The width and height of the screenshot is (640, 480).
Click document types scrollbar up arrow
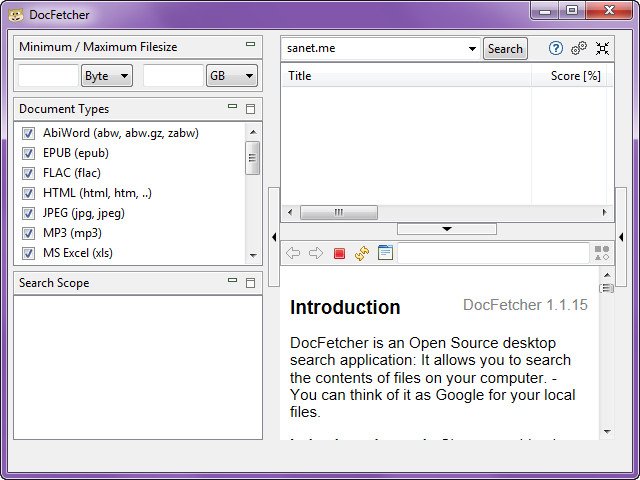click(253, 132)
